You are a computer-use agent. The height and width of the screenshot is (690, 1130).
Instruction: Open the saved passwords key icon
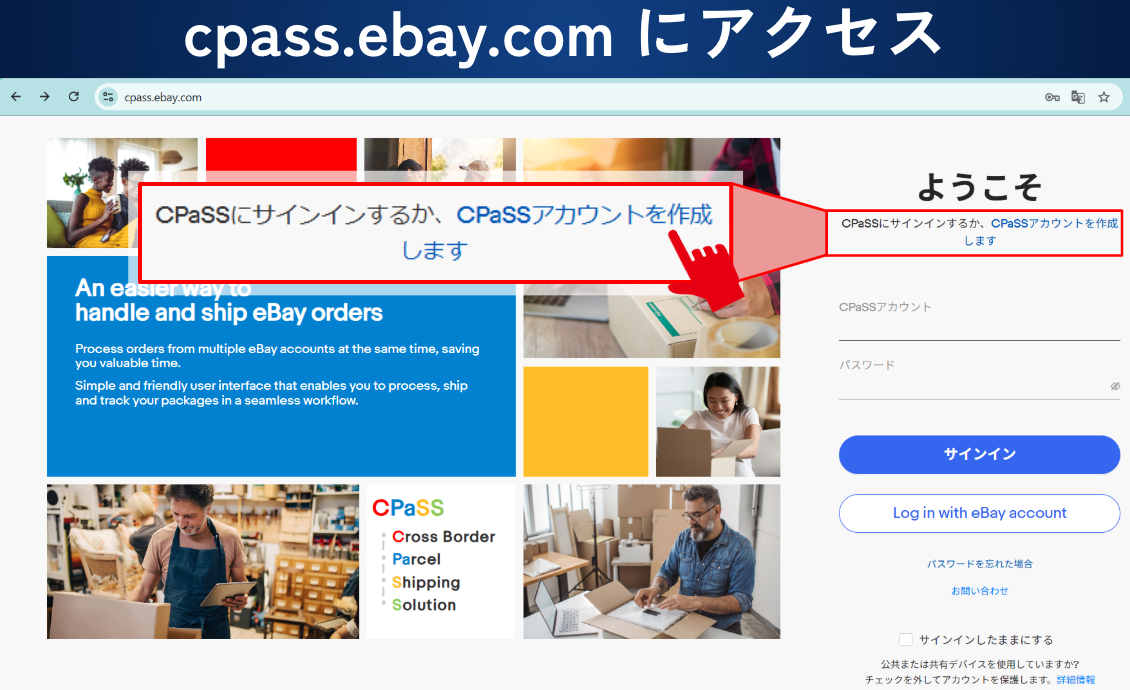1052,97
